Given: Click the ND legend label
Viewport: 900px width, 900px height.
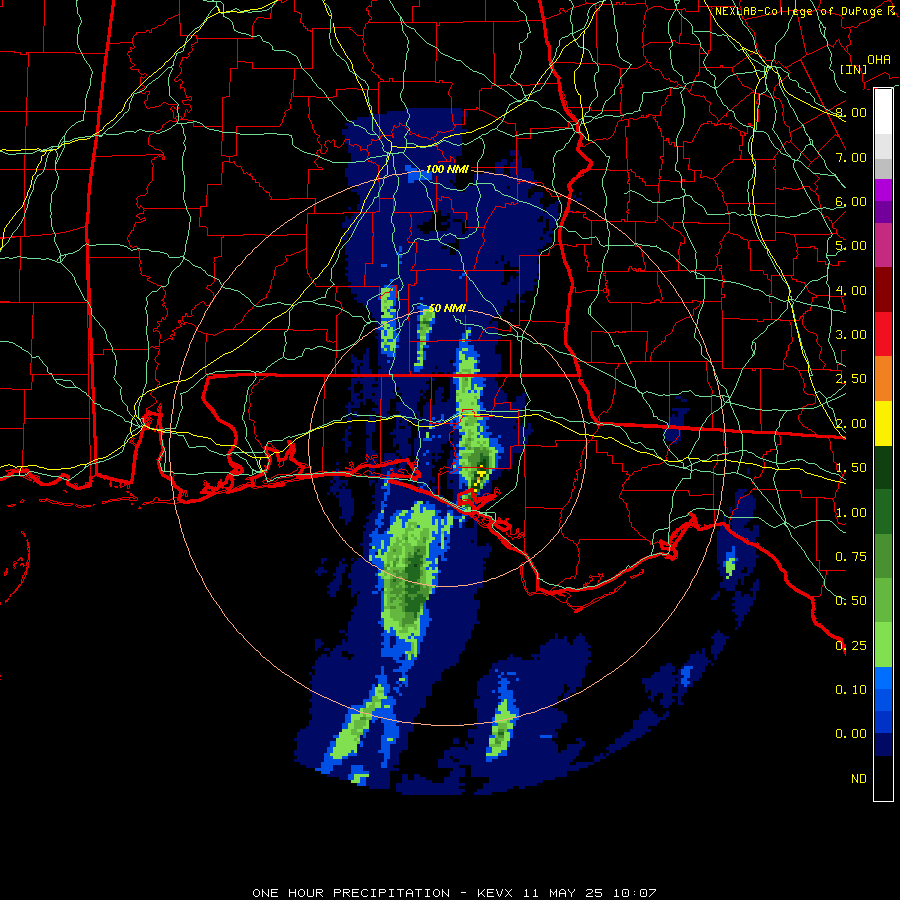Looking at the screenshot, I should click(x=859, y=779).
